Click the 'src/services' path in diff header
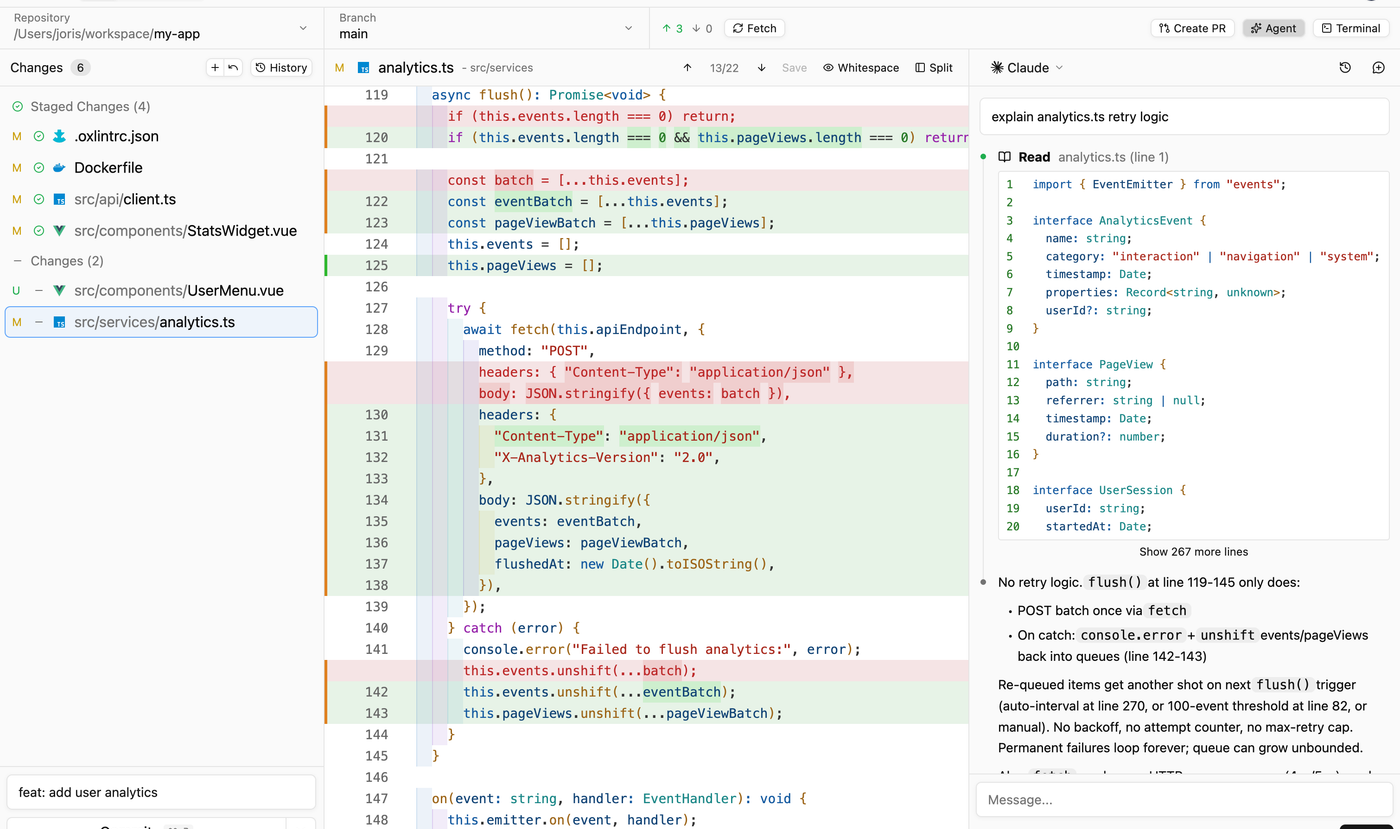This screenshot has width=1400, height=829. click(x=501, y=68)
